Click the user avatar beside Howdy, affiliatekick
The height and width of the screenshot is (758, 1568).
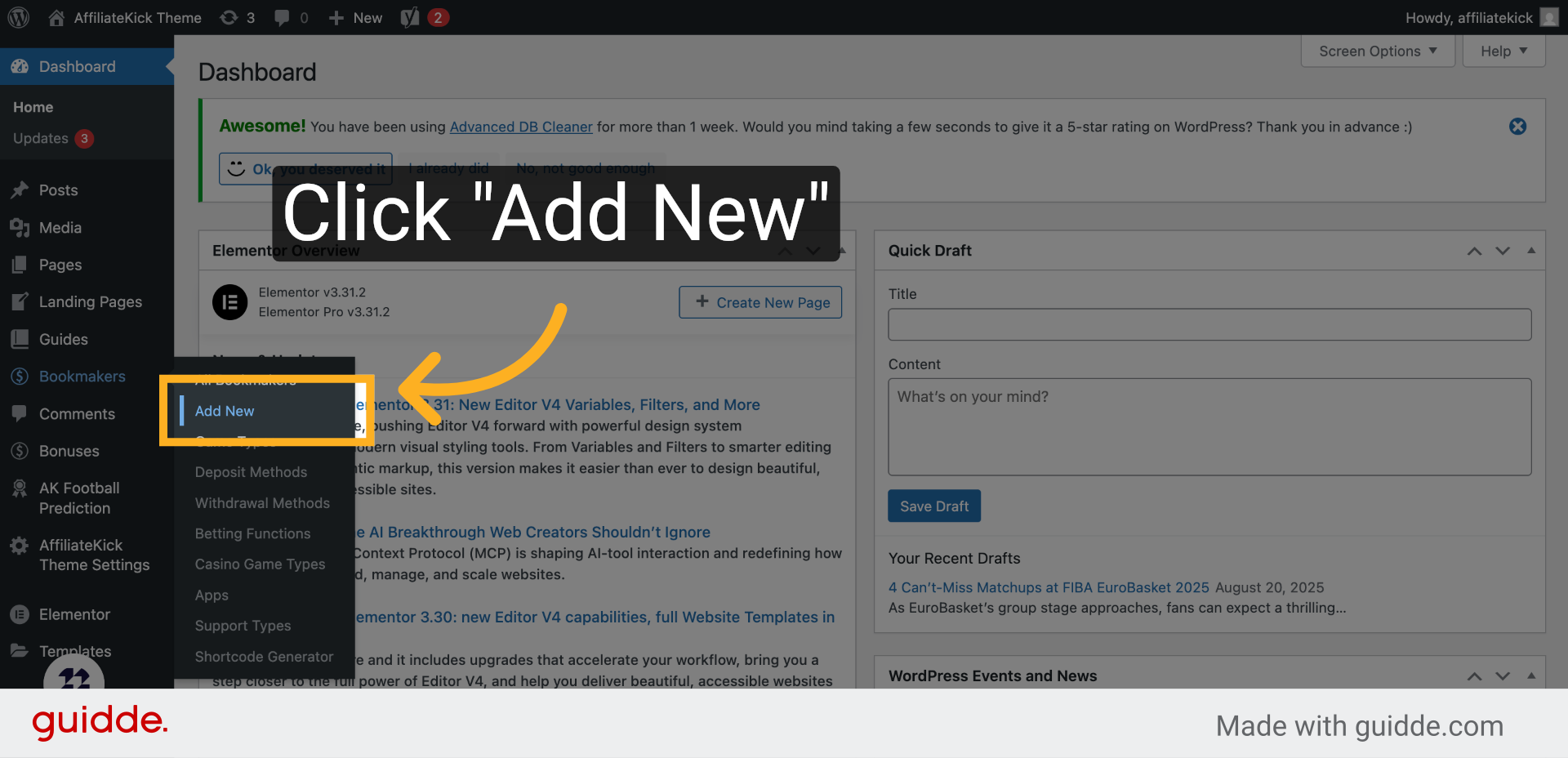(x=1549, y=17)
